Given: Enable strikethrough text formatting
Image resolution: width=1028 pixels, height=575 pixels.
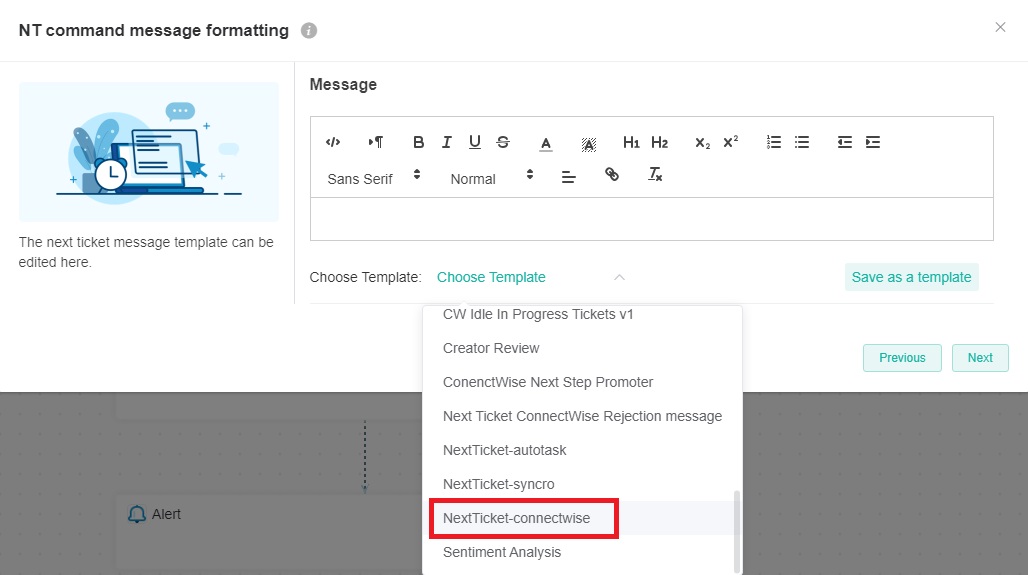Looking at the screenshot, I should pos(503,142).
